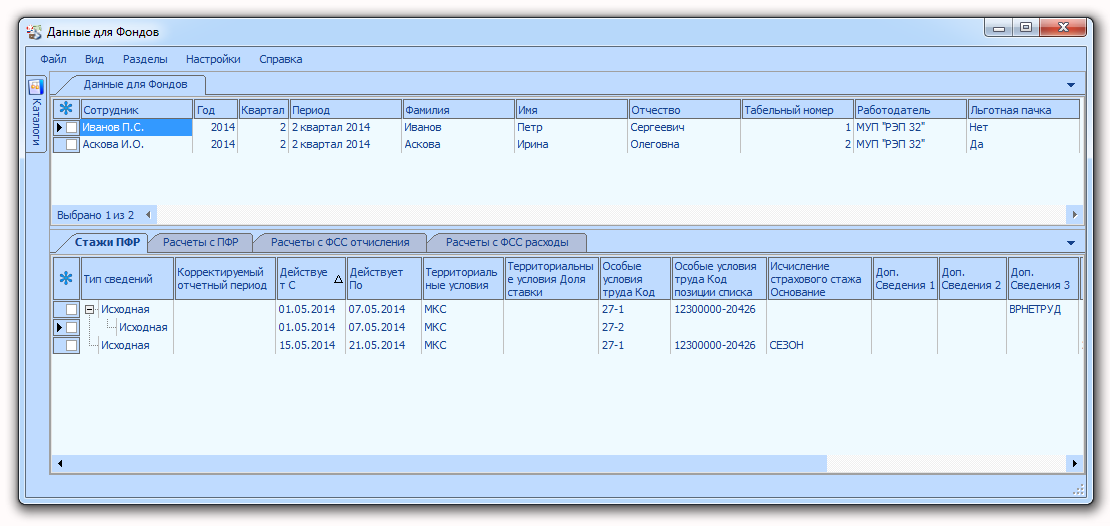Check the box of first Исходная row with ВРНЕТРУД
The width and height of the screenshot is (1110, 526).
[x=71, y=309]
